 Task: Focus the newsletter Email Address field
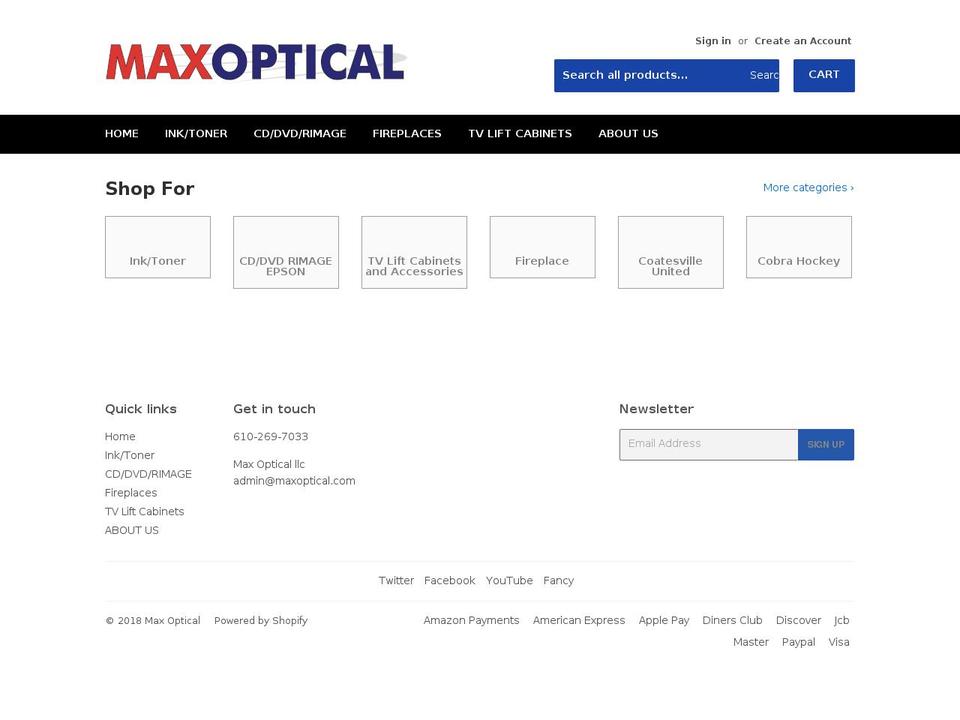(x=708, y=444)
